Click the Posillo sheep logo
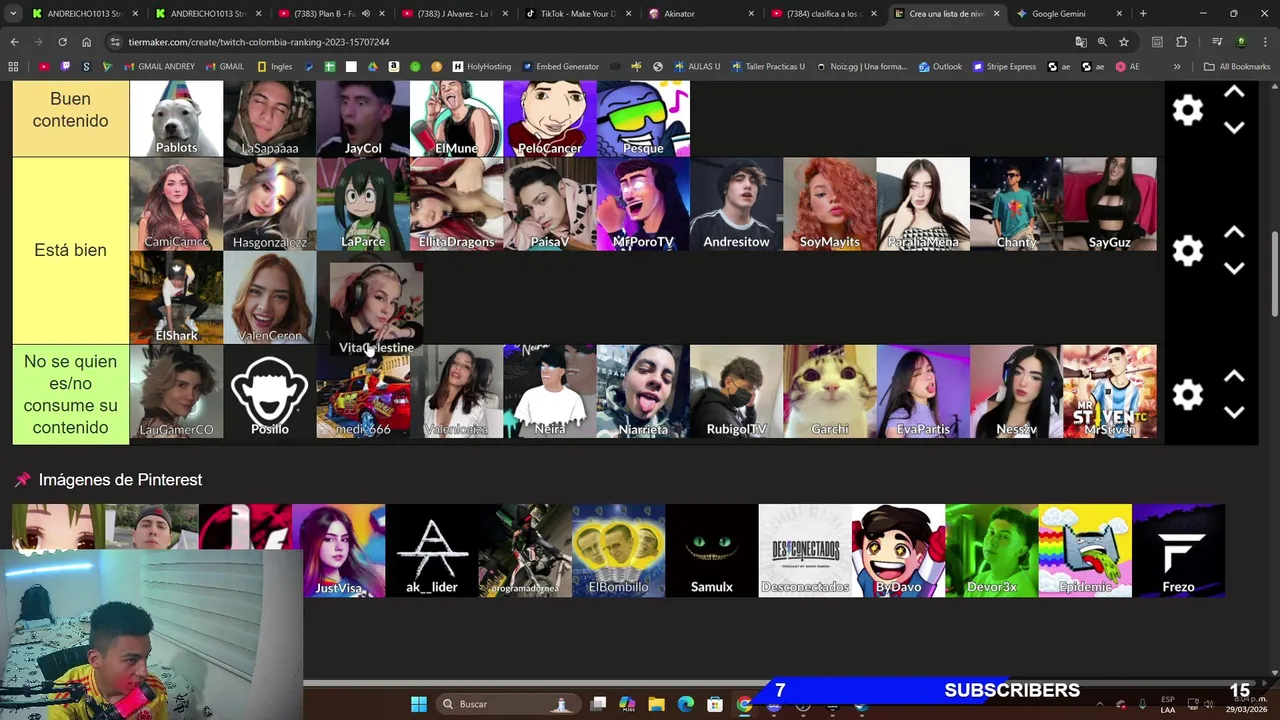Image resolution: width=1280 pixels, height=720 pixels. pos(269,391)
